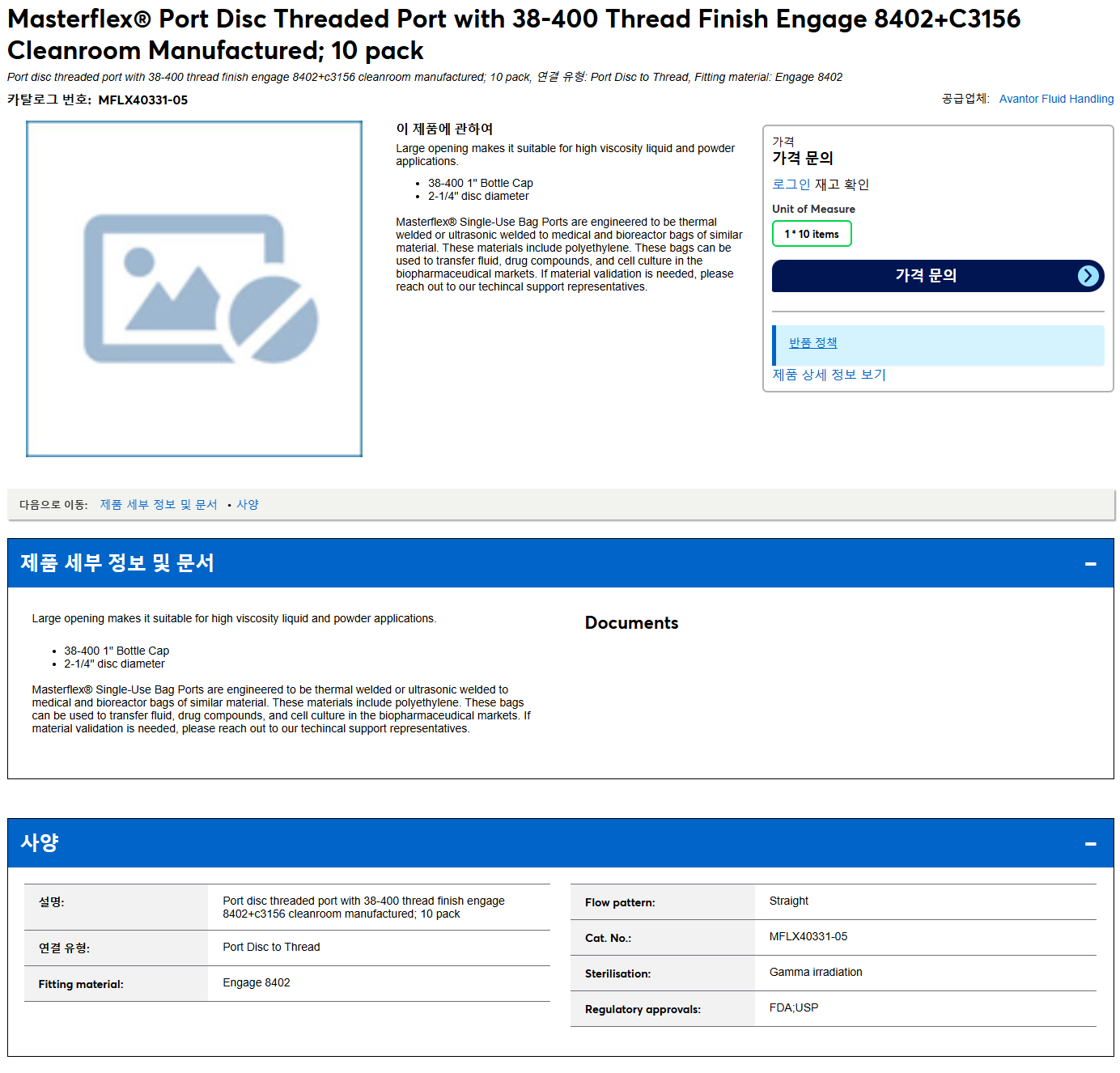The image size is (1120, 1073).
Task: Click the Cat. No. value MFLX40331-05
Action: (x=808, y=936)
